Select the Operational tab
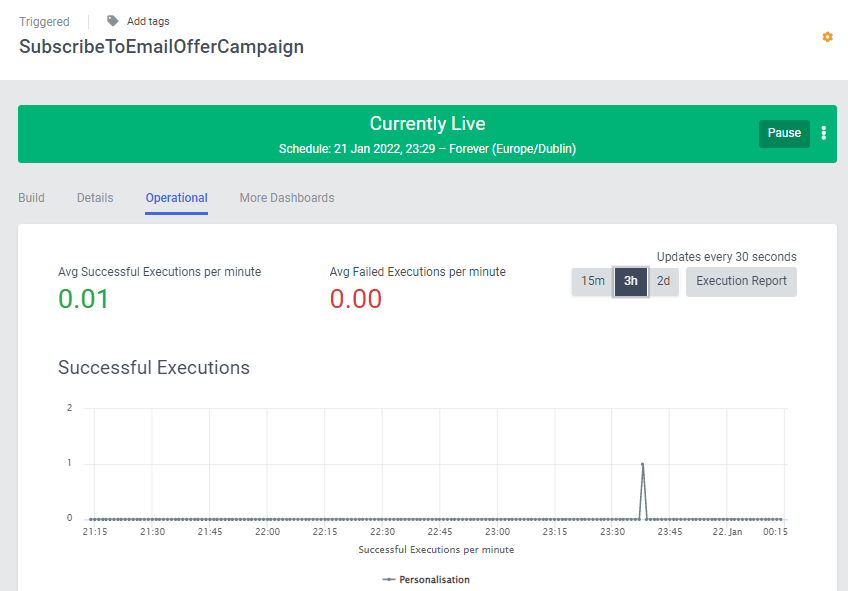 click(x=177, y=198)
